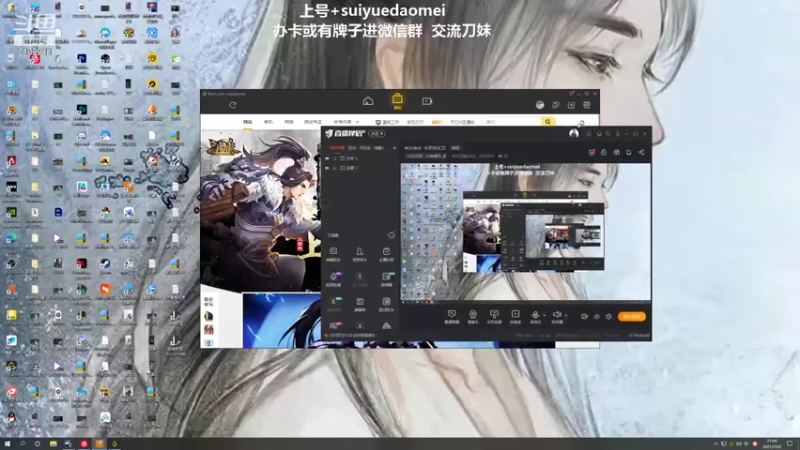Open the gift box tool in tools panel
800x450 pixels.
[360, 303]
